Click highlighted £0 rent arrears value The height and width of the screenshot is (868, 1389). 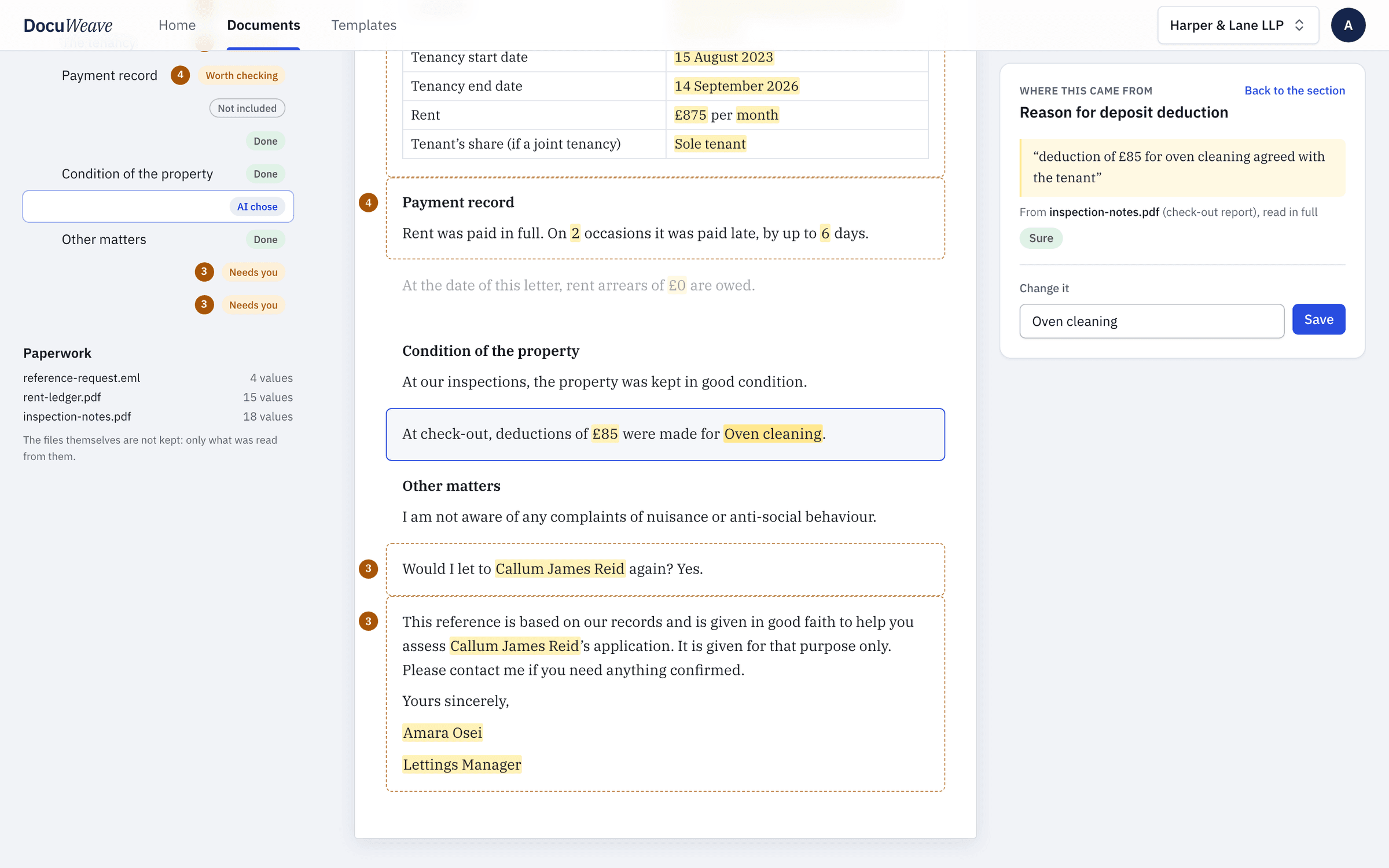[676, 285]
